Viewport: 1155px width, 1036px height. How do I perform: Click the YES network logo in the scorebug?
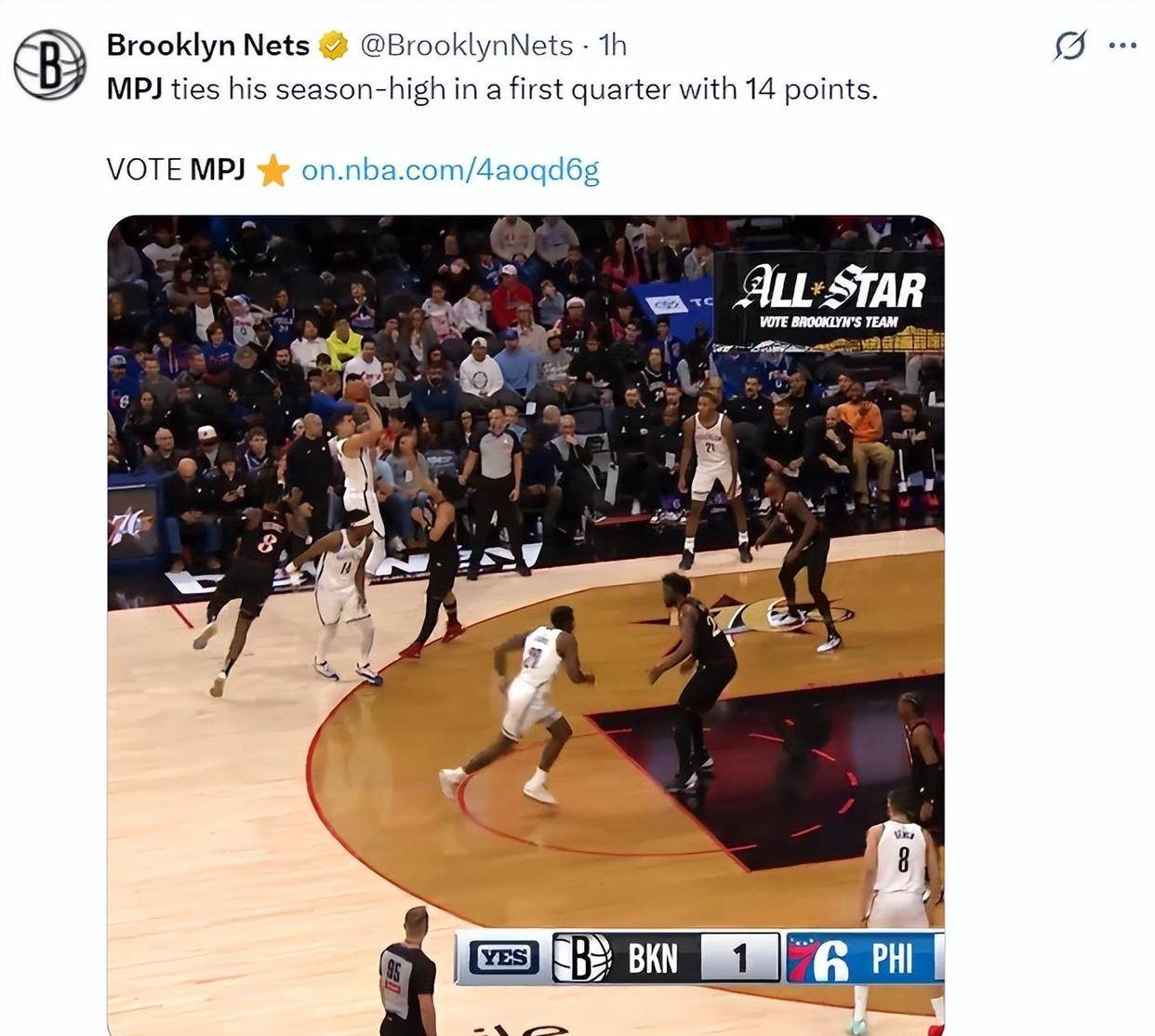tap(503, 957)
